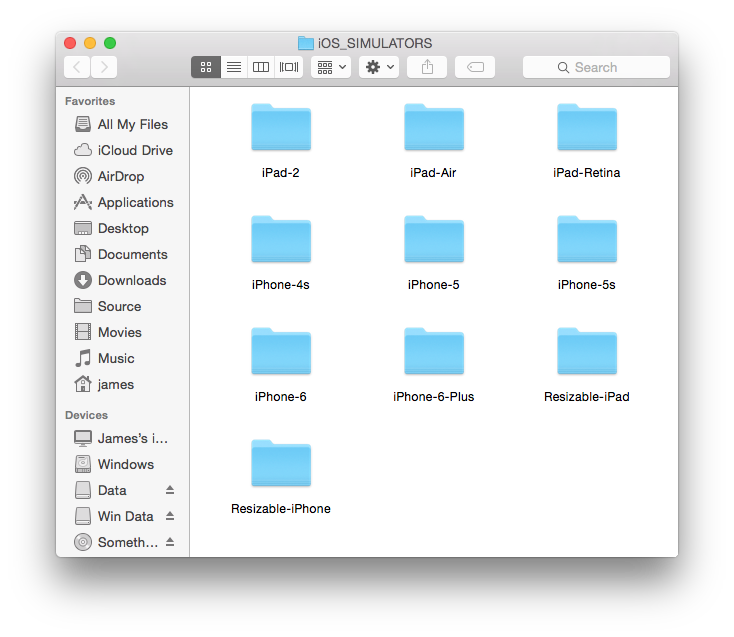Select the iPhone-6-Plus folder icon

(434, 351)
